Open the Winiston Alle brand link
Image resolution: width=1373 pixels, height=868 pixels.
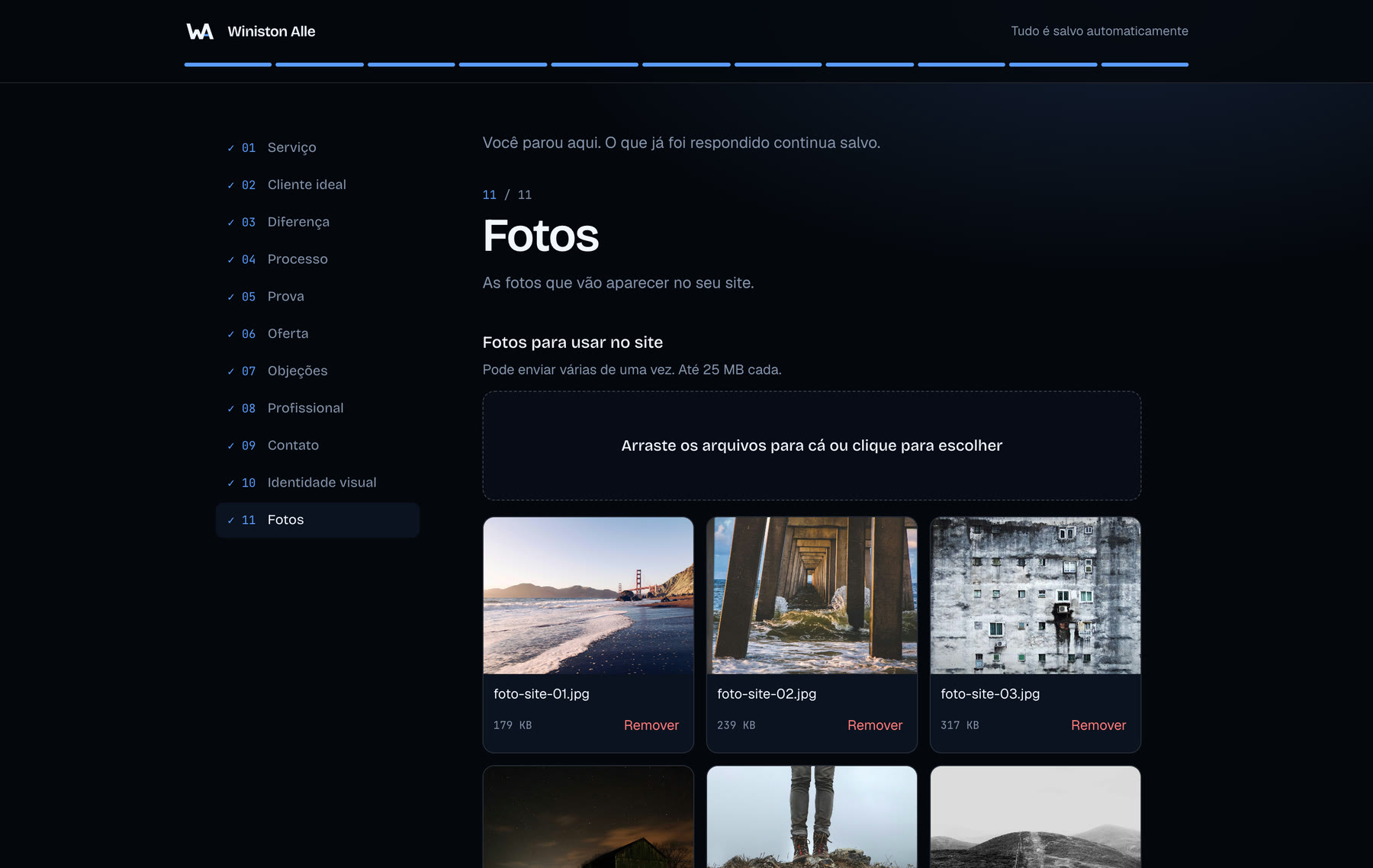tap(251, 31)
